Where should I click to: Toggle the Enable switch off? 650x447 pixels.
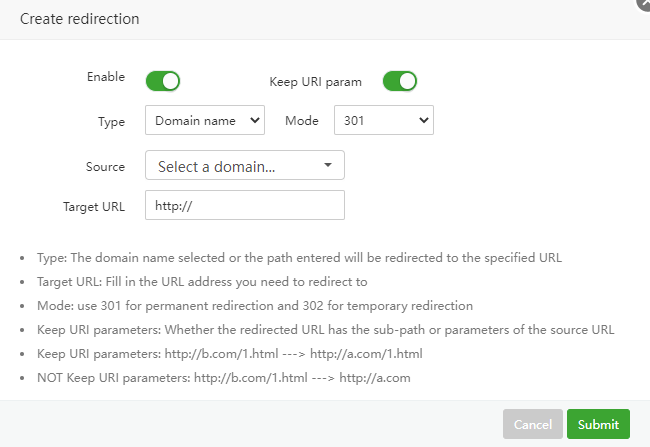pos(162,81)
